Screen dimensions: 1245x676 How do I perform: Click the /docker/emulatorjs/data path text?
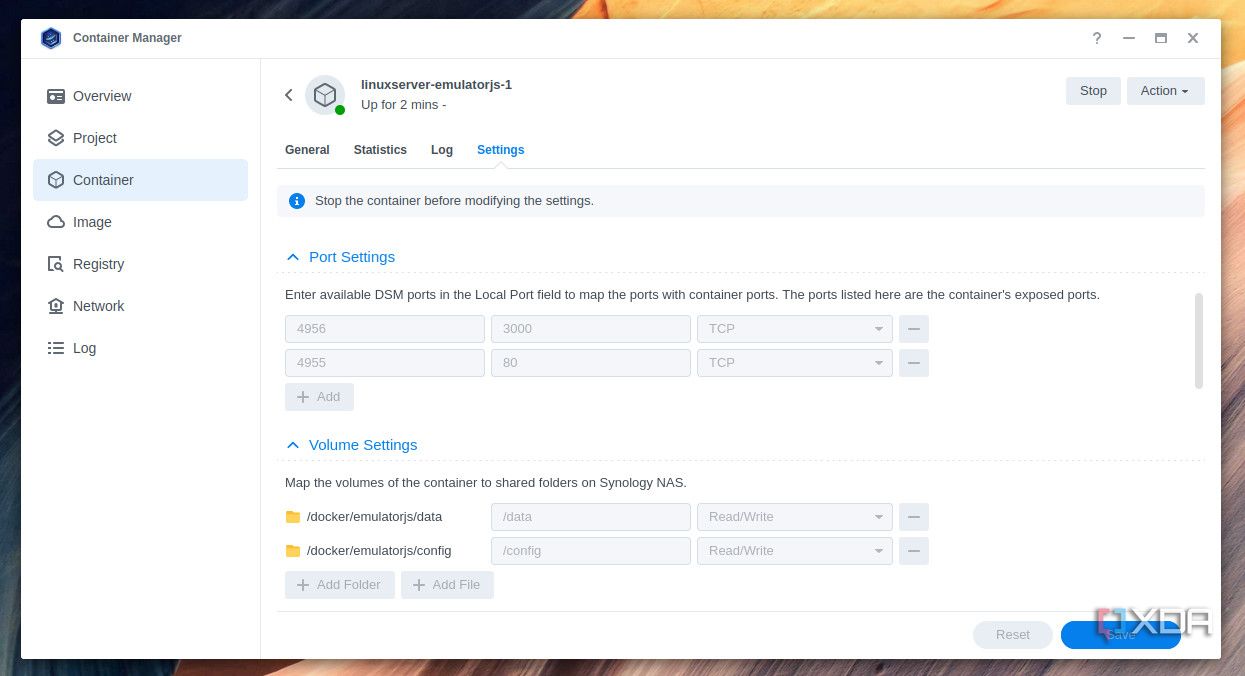[374, 517]
